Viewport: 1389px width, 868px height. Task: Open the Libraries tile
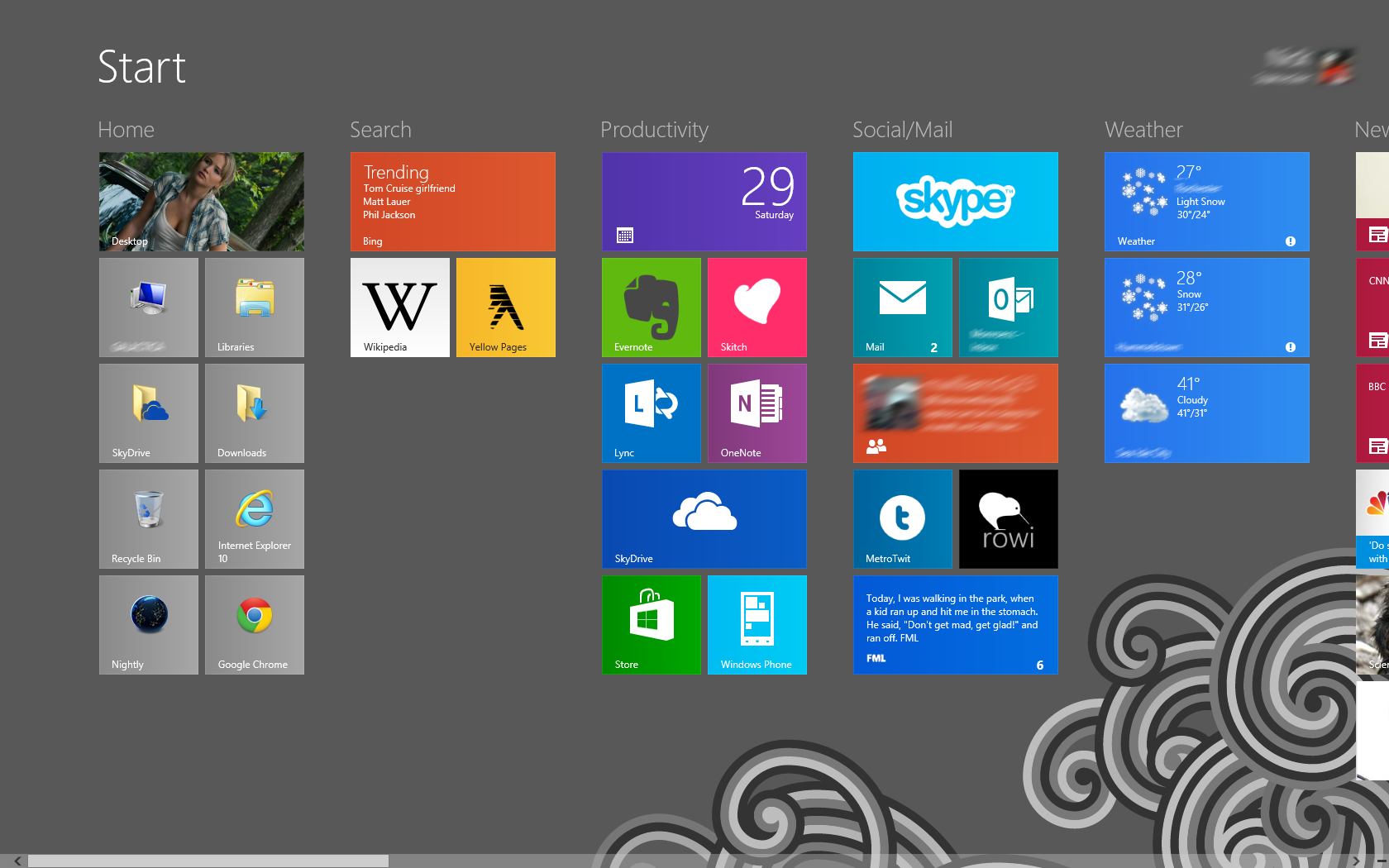[x=255, y=308]
